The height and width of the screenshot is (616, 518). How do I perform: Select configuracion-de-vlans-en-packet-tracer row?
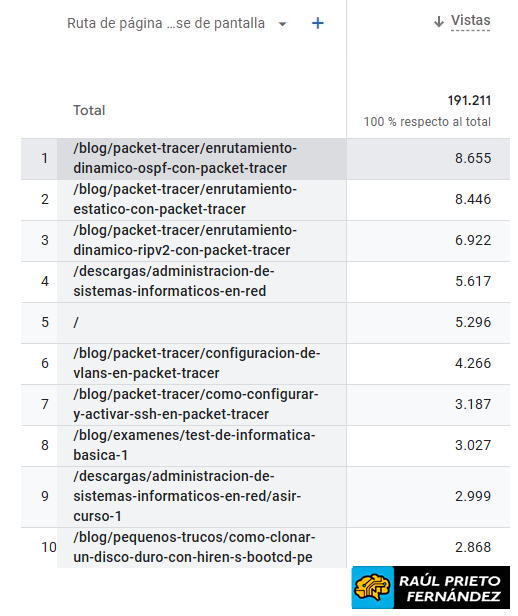pyautogui.click(x=196, y=363)
